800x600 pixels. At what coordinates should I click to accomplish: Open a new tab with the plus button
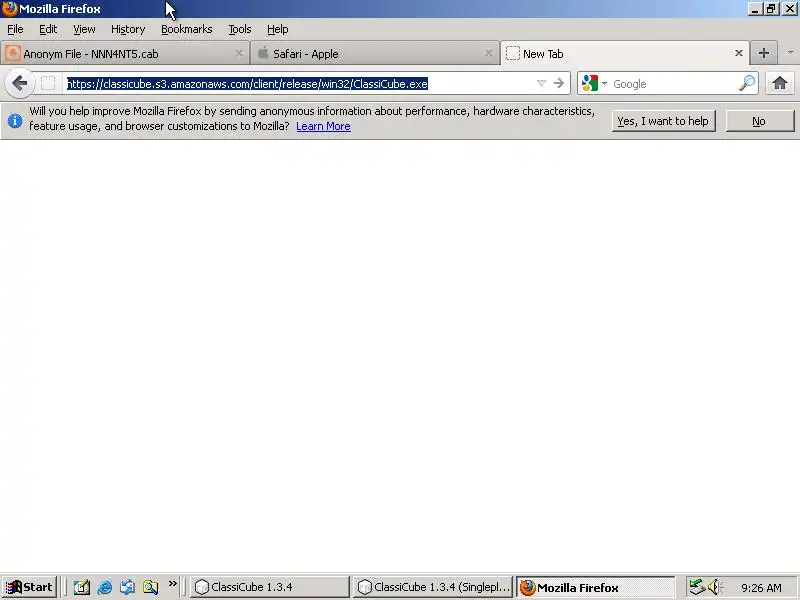(x=764, y=53)
